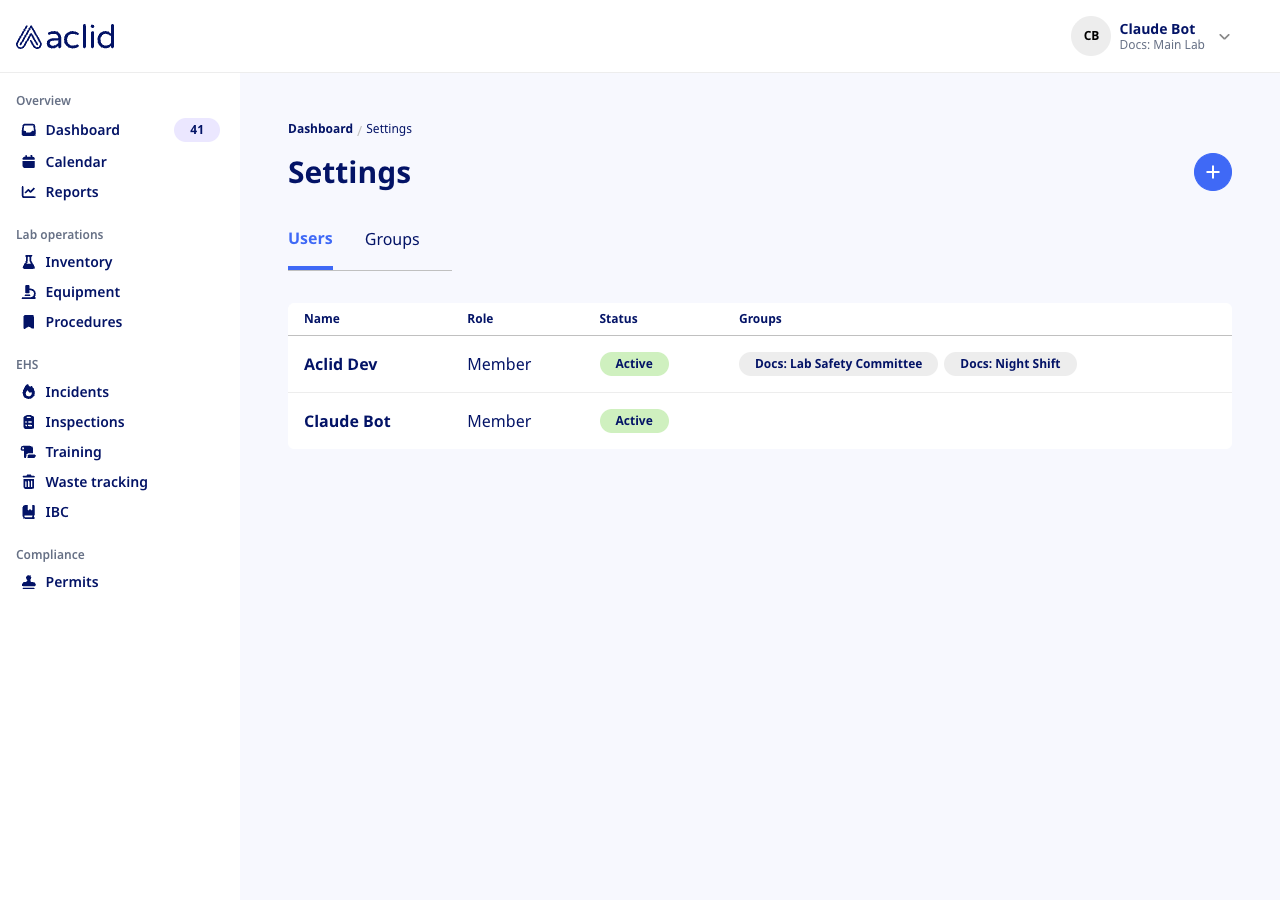
Task: Switch to the Groups tab
Action: pos(392,240)
